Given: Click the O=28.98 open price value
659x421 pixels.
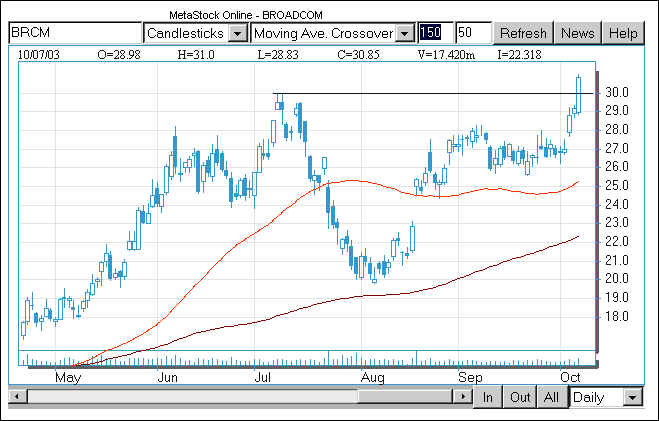Looking at the screenshot, I should pos(119,55).
